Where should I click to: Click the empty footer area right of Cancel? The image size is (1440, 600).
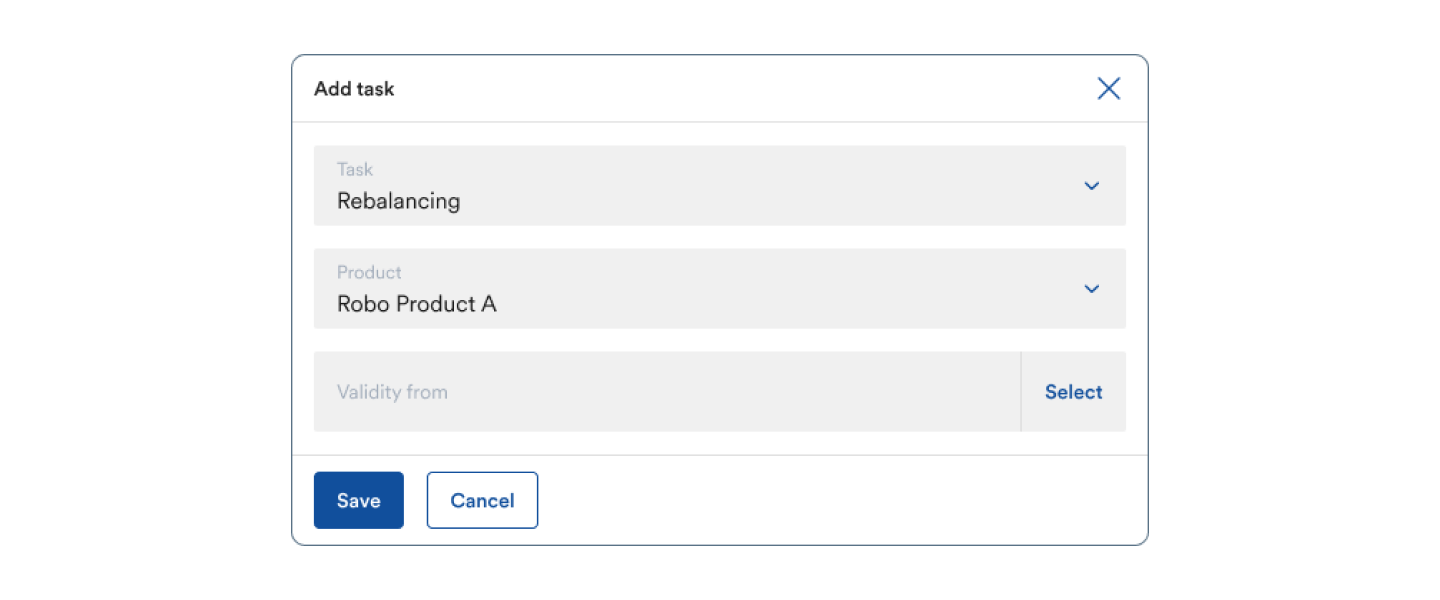[840, 500]
